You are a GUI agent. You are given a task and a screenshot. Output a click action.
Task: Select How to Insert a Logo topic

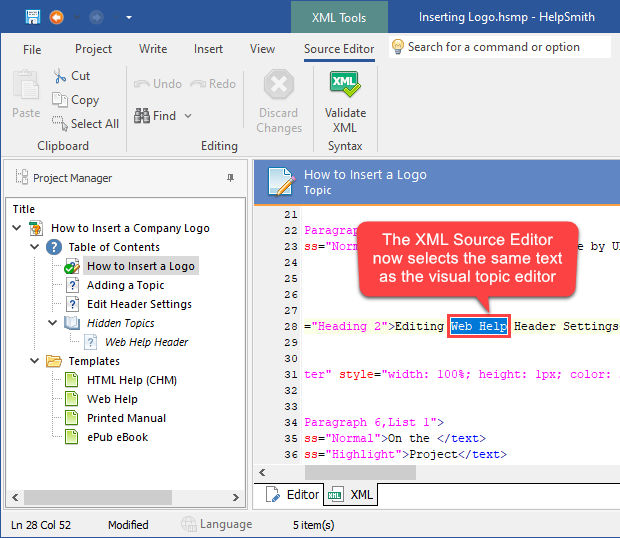(x=141, y=266)
